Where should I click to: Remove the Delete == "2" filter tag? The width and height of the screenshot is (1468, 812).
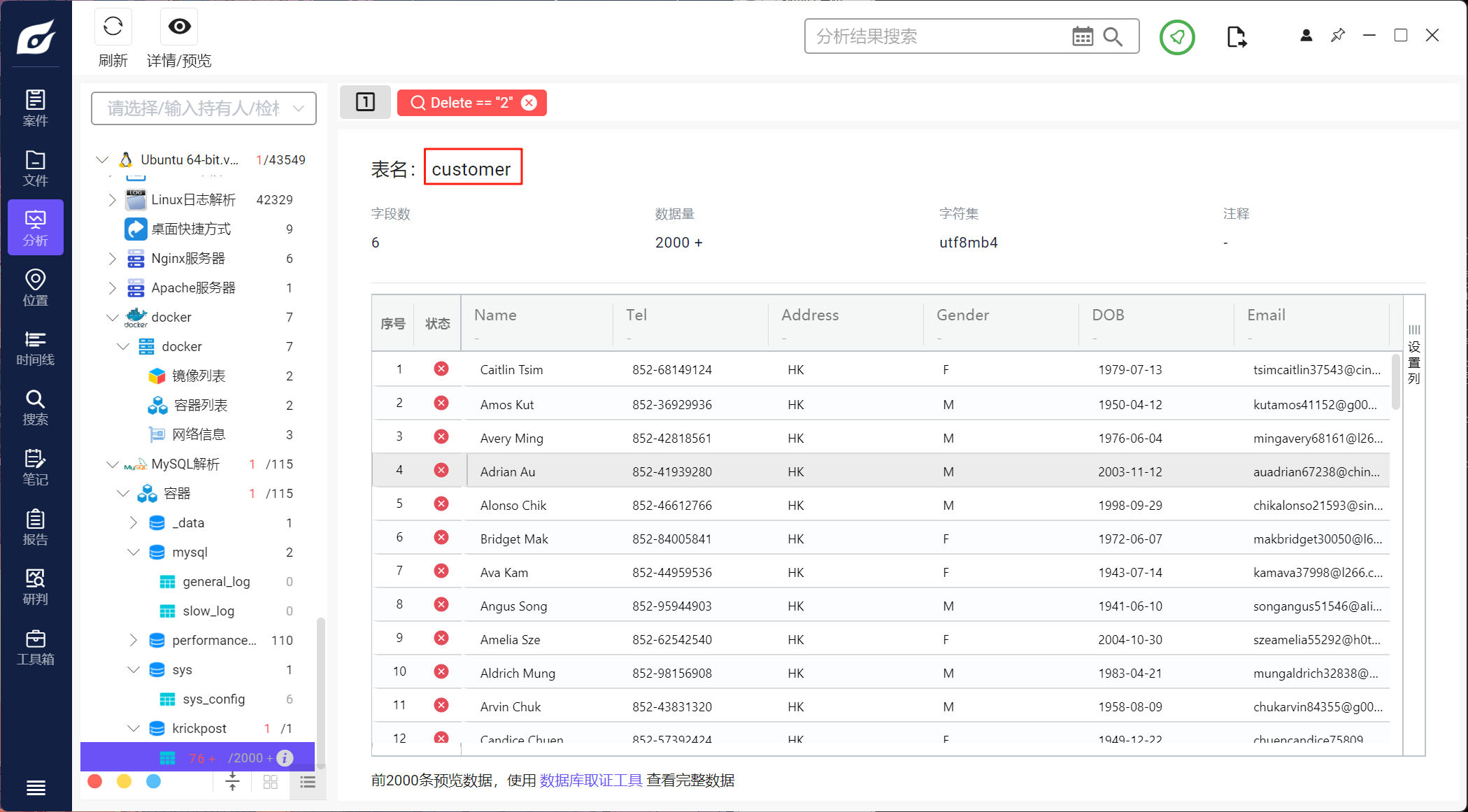tap(529, 103)
